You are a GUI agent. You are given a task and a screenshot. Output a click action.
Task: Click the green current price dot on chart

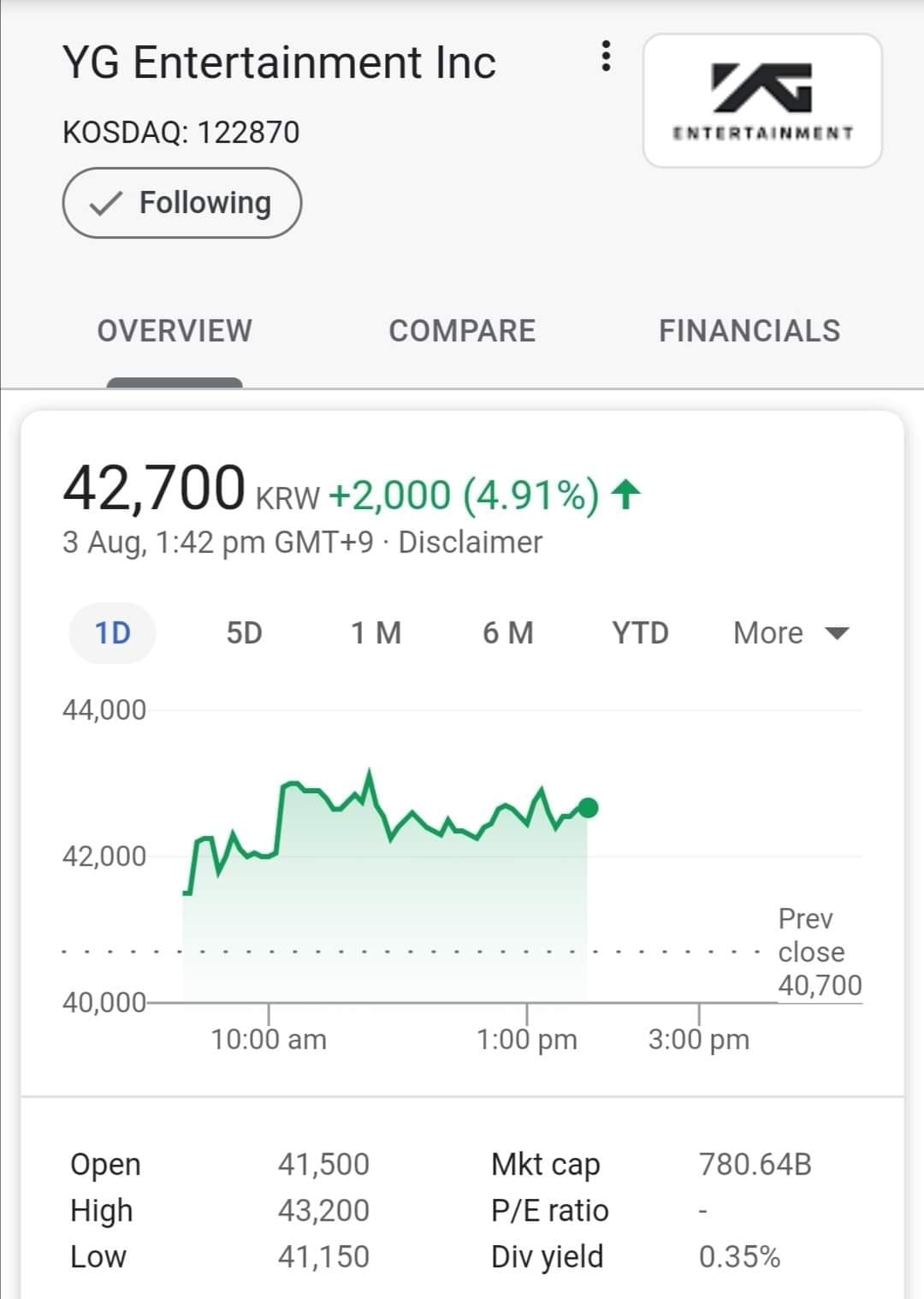tap(588, 808)
